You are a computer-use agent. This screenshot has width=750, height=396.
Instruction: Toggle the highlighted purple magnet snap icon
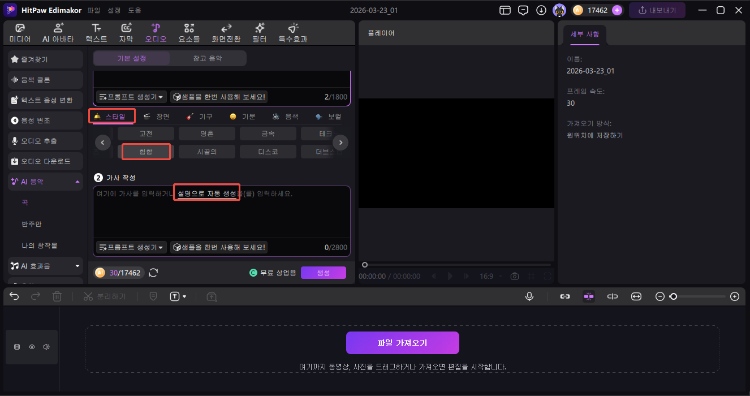(588, 297)
